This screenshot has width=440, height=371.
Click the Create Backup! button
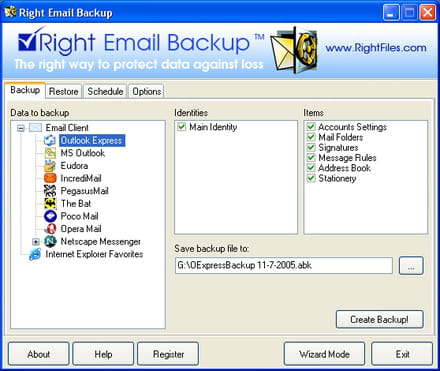pos(379,319)
